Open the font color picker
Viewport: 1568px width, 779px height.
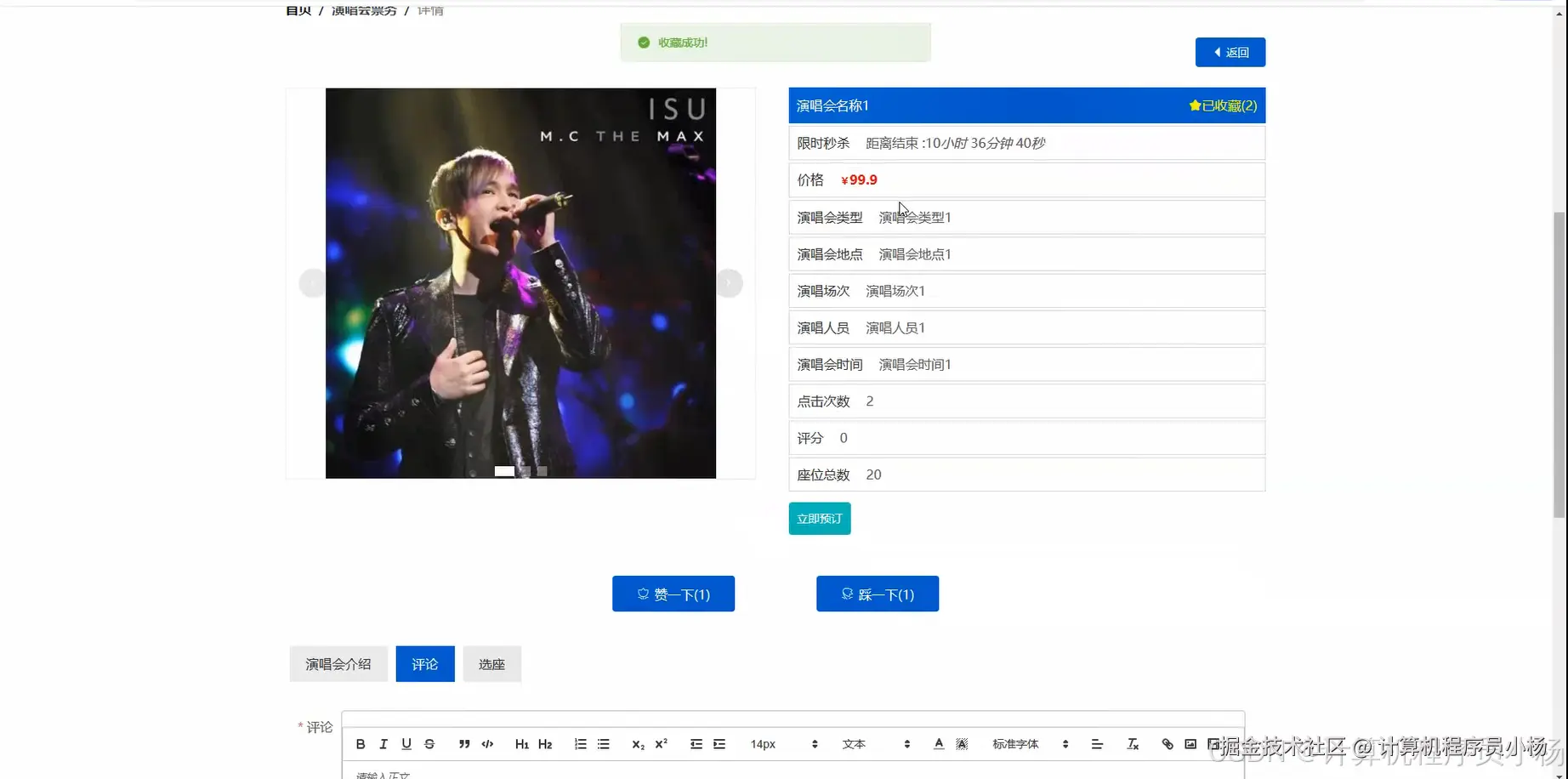point(938,744)
